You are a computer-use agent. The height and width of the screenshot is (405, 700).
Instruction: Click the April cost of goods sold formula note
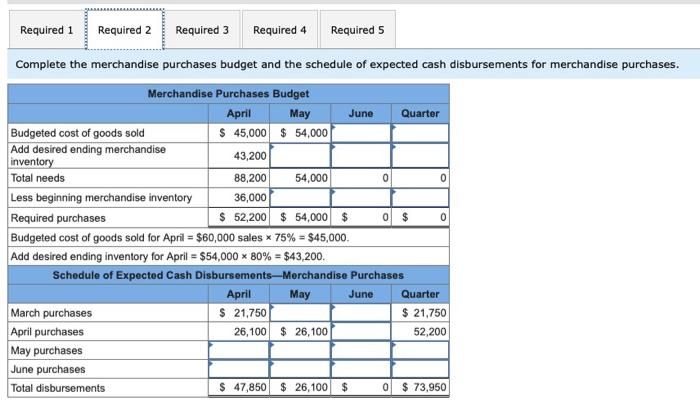(x=179, y=238)
